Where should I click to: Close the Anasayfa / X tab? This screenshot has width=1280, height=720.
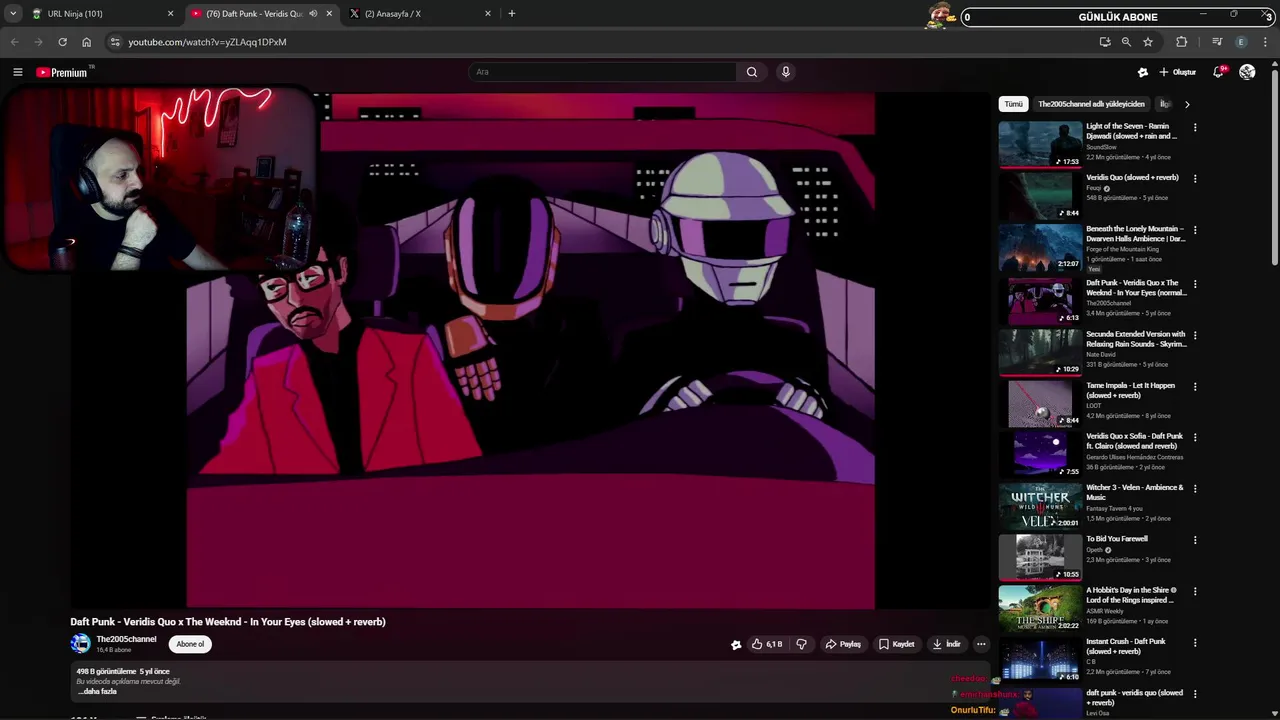coord(488,14)
